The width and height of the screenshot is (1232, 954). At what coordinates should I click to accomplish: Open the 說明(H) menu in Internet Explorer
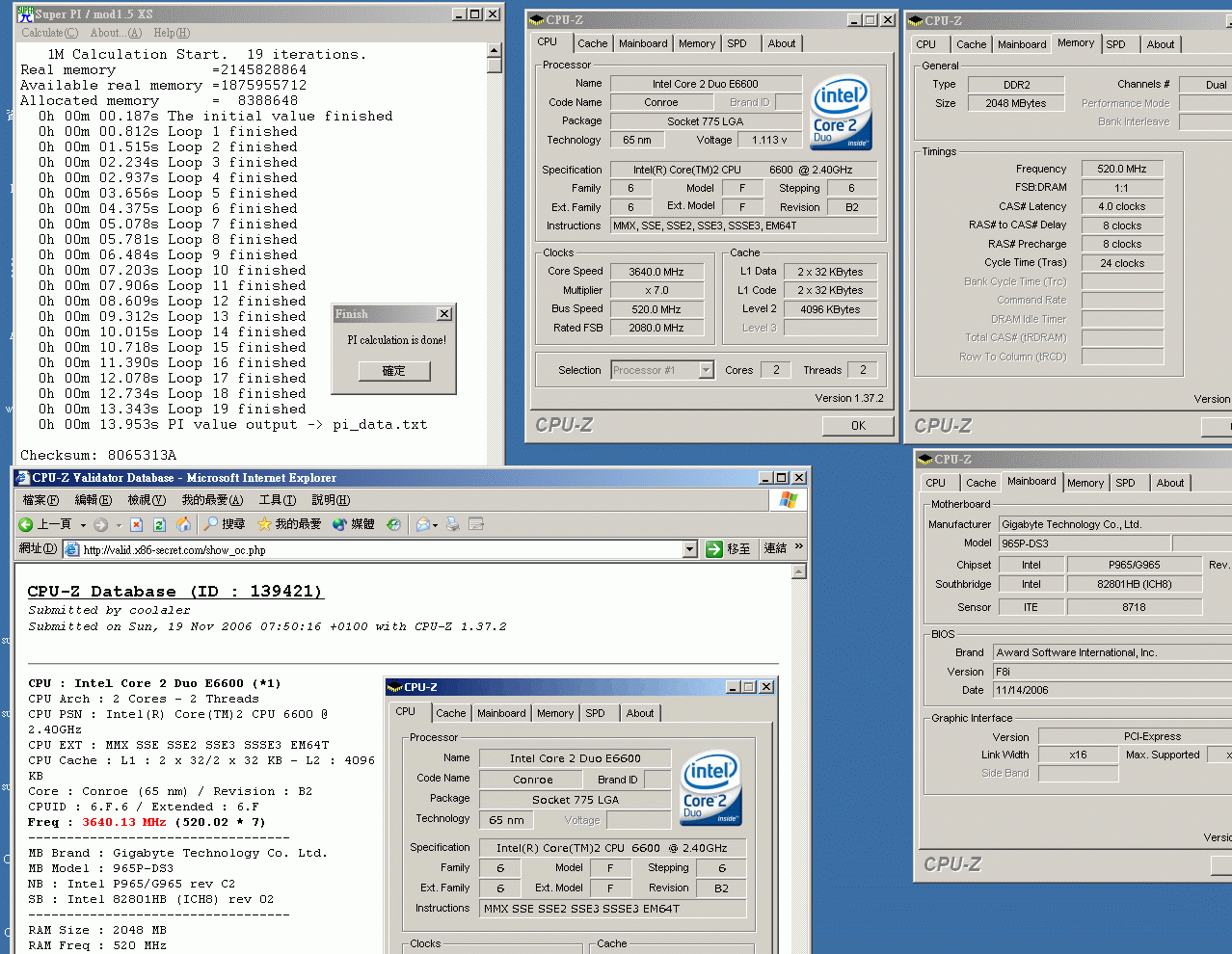click(x=331, y=500)
